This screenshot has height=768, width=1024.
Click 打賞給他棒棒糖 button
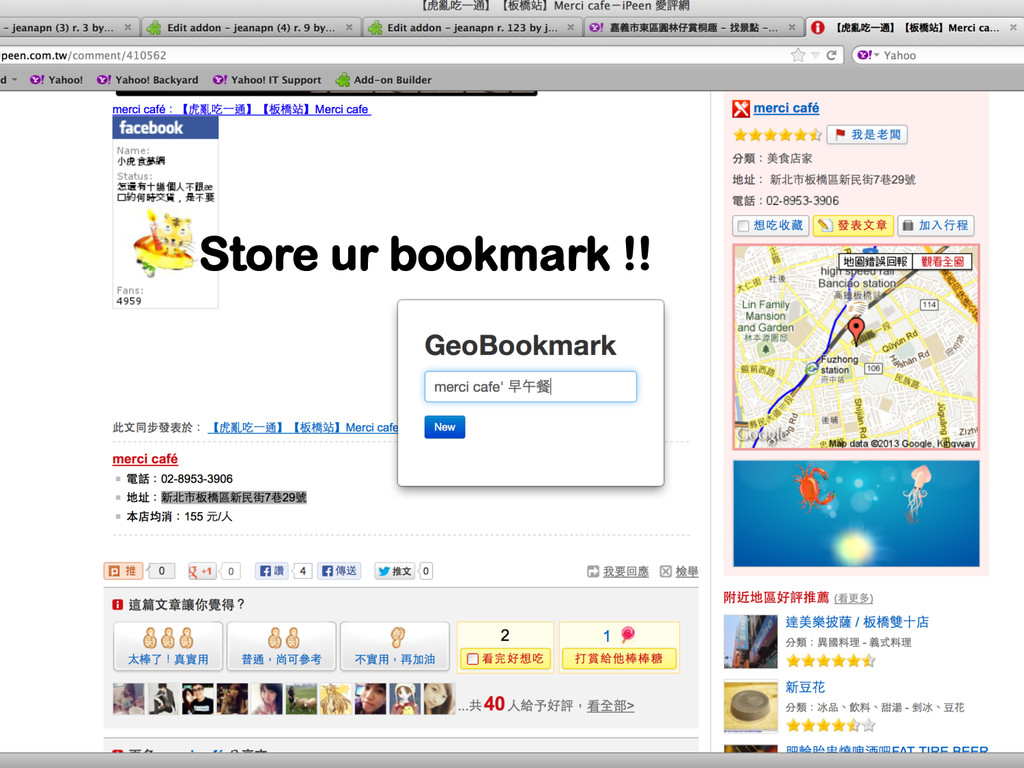[x=618, y=658]
